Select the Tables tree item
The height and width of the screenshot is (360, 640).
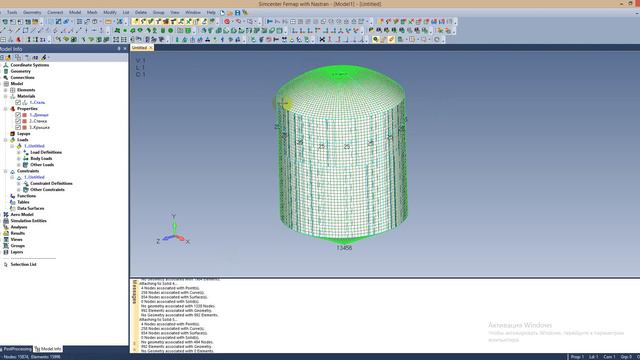pyautogui.click(x=23, y=202)
